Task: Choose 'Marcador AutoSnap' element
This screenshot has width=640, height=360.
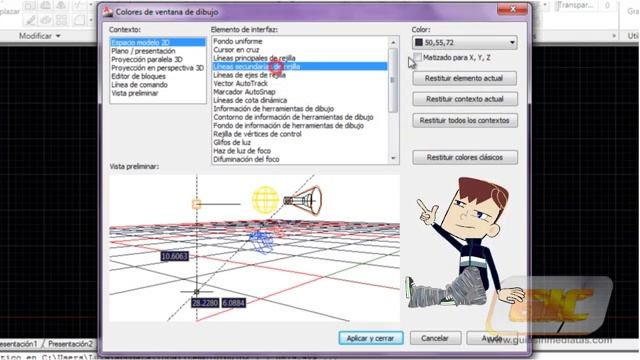Action: [244, 92]
